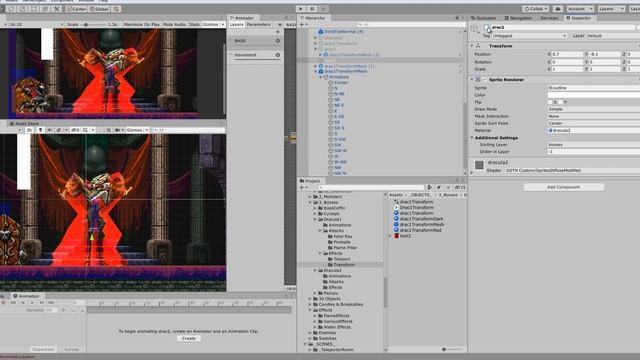Click the scene effects icon
Viewport: 640px width, 360px height.
coord(60,130)
